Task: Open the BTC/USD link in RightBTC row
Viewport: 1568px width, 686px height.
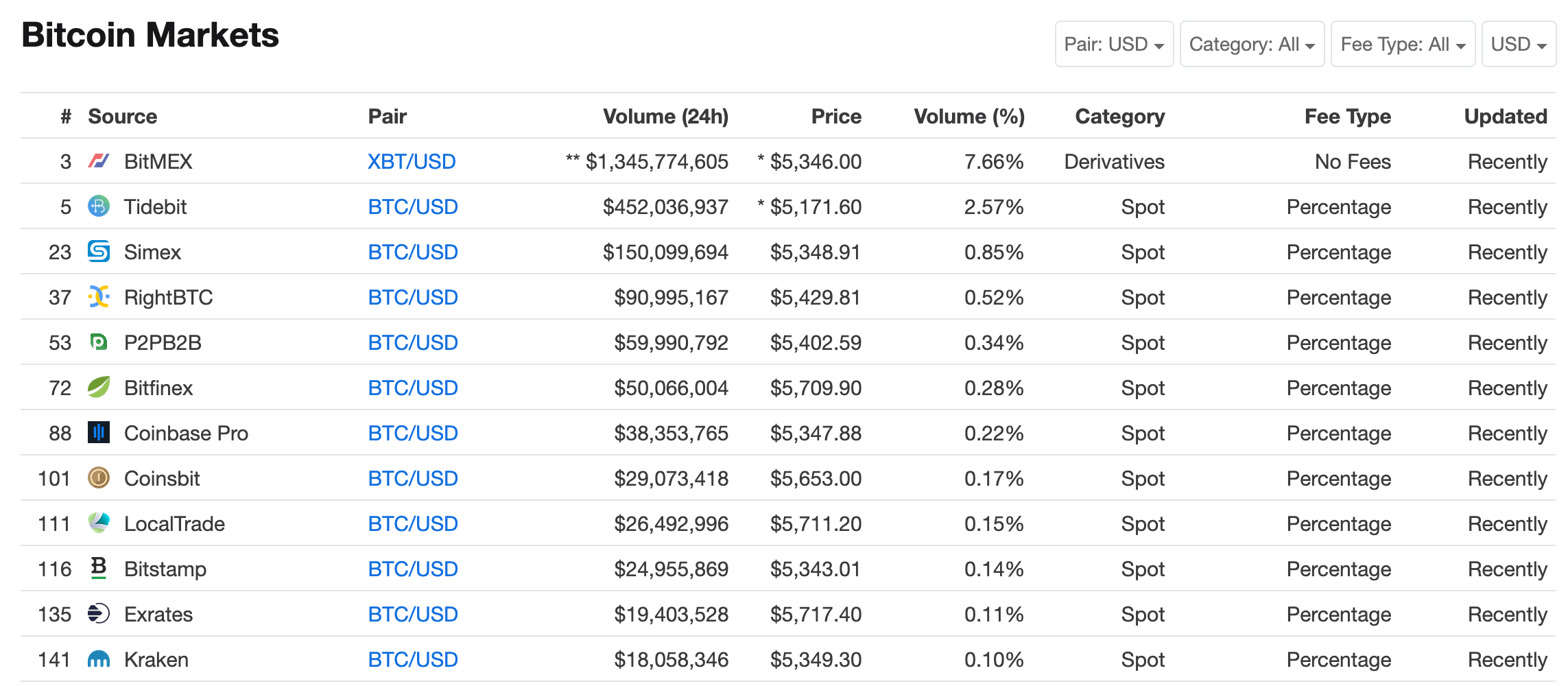Action: tap(413, 297)
